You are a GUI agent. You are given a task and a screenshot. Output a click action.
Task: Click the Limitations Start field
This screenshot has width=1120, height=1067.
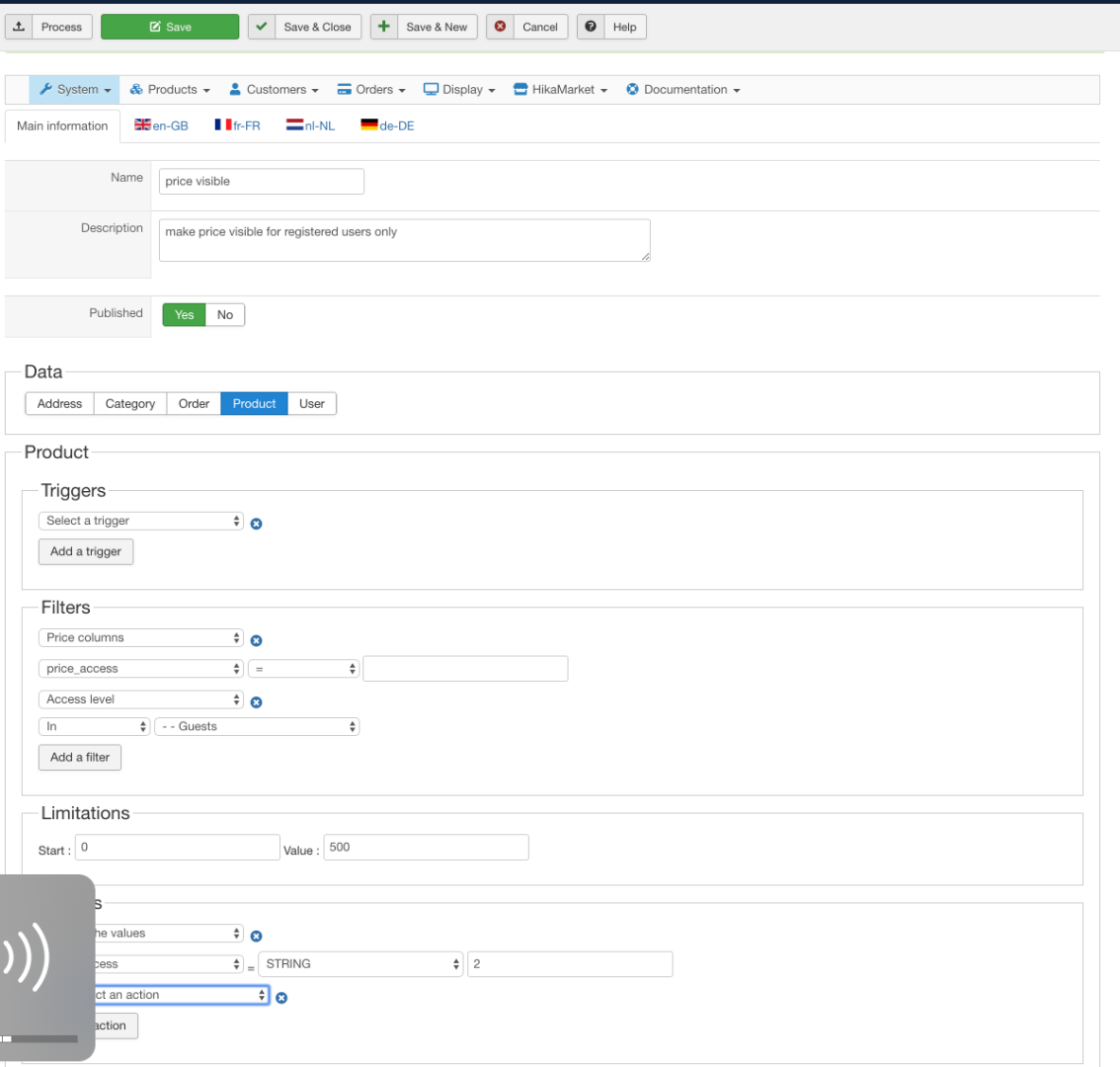pos(178,847)
